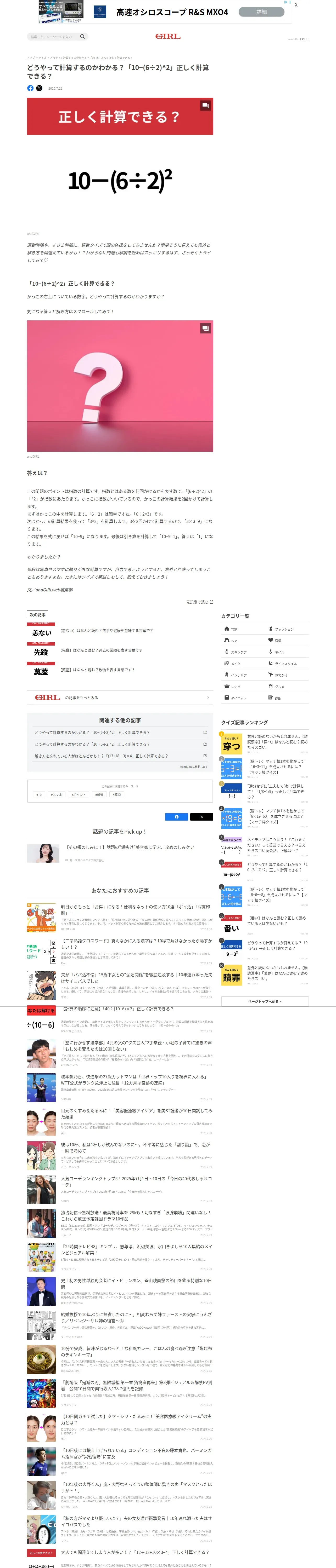Click the ファッション dress icon

(271, 629)
